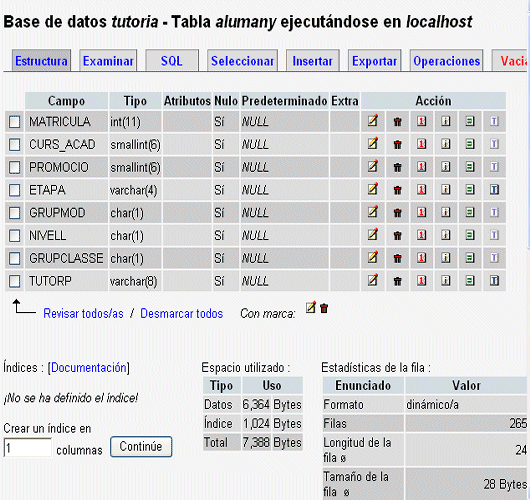Drop the TUTORP field using trash icon

point(398,281)
